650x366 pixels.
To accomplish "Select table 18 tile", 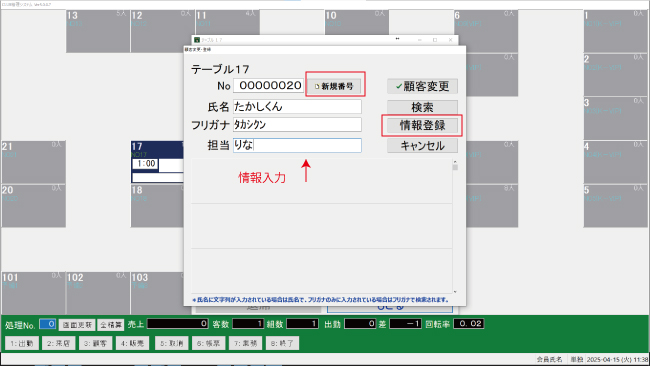I will 158,206.
